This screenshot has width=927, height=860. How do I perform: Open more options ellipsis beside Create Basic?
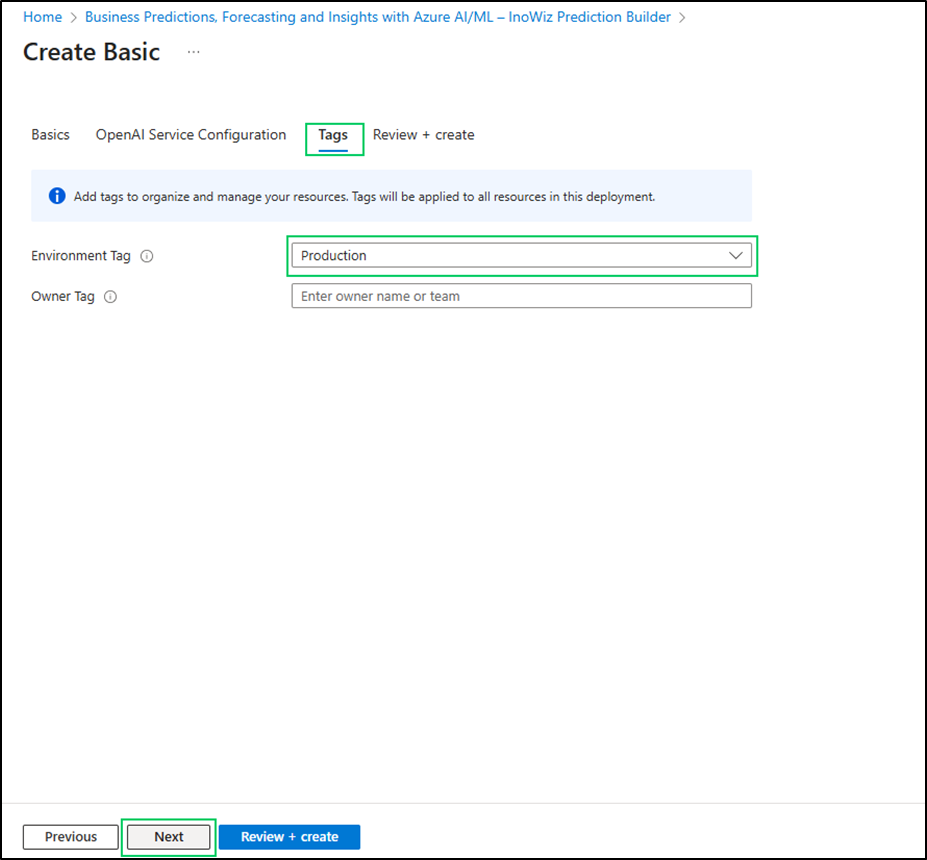pos(193,52)
